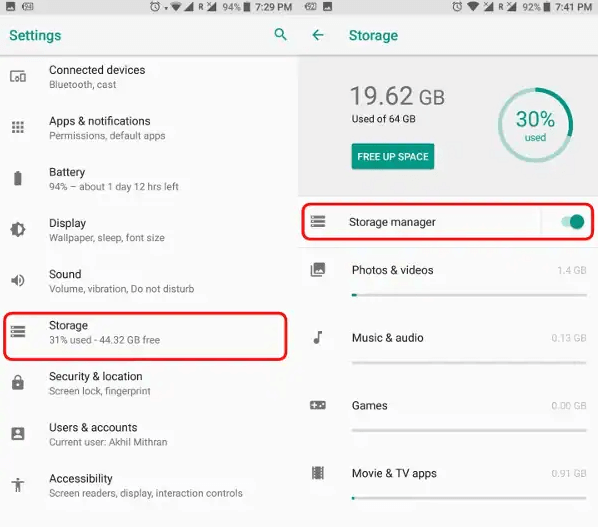Open Security & location settings
The image size is (598, 527).
click(x=149, y=383)
